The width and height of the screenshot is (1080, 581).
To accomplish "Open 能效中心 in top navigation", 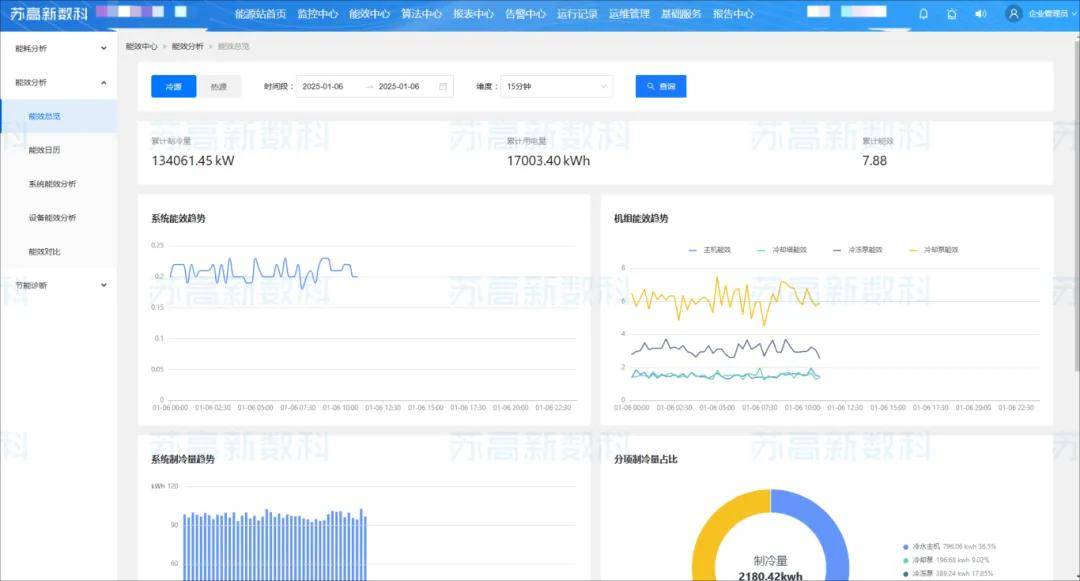I will click(x=369, y=14).
